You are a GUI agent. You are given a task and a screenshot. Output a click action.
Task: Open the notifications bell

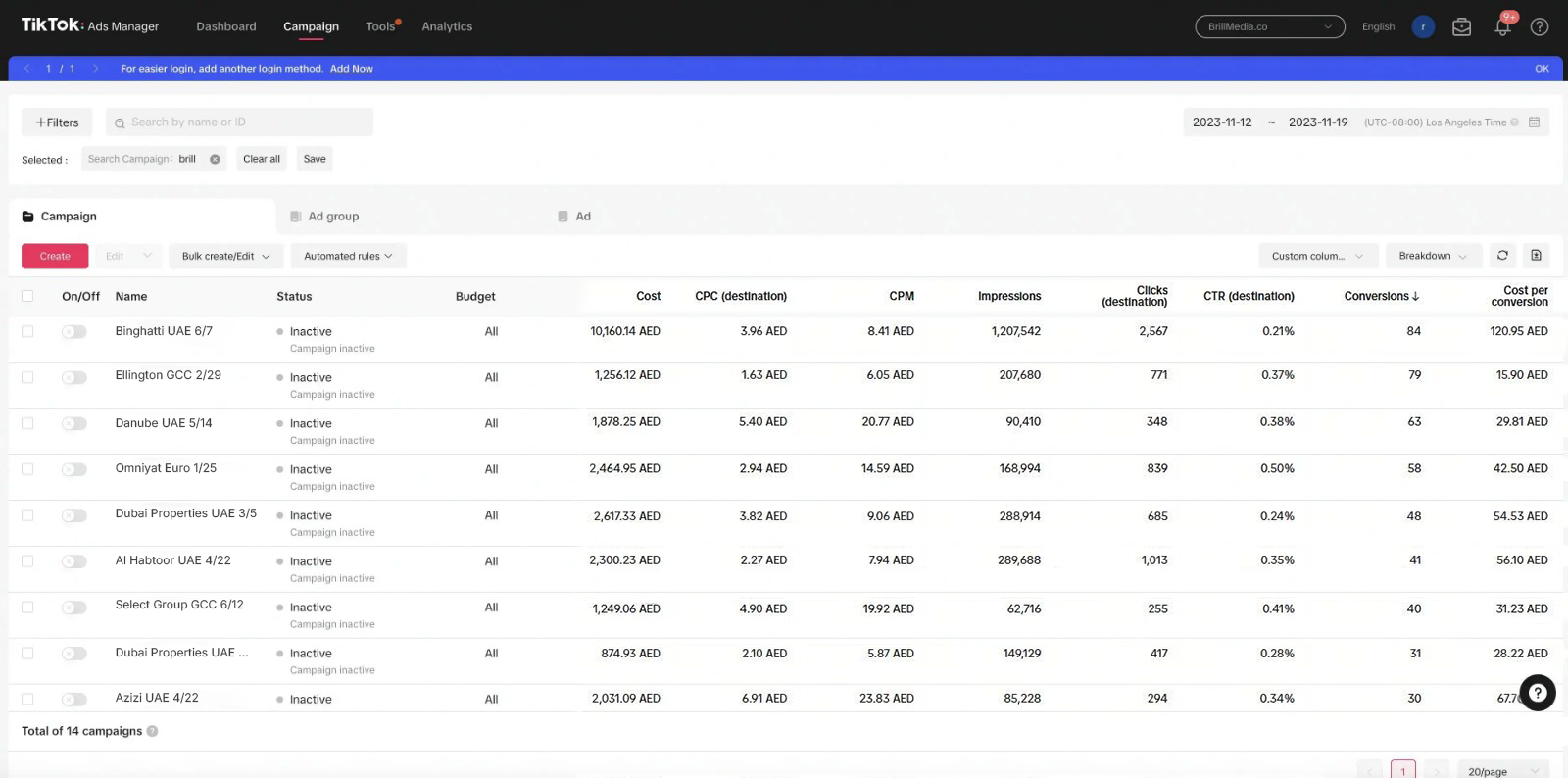tap(1502, 27)
